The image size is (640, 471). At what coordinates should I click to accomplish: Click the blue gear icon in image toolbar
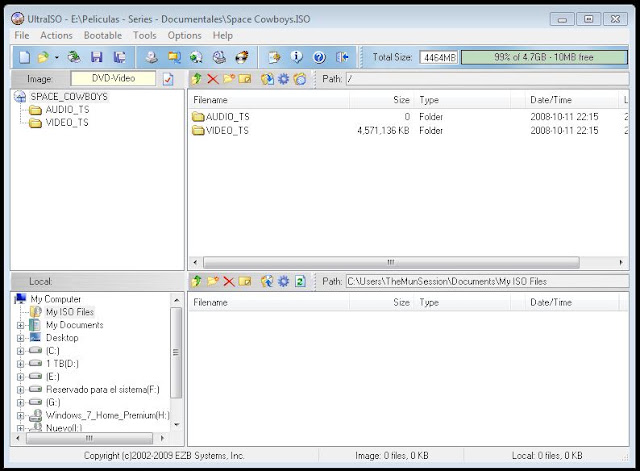click(x=283, y=78)
